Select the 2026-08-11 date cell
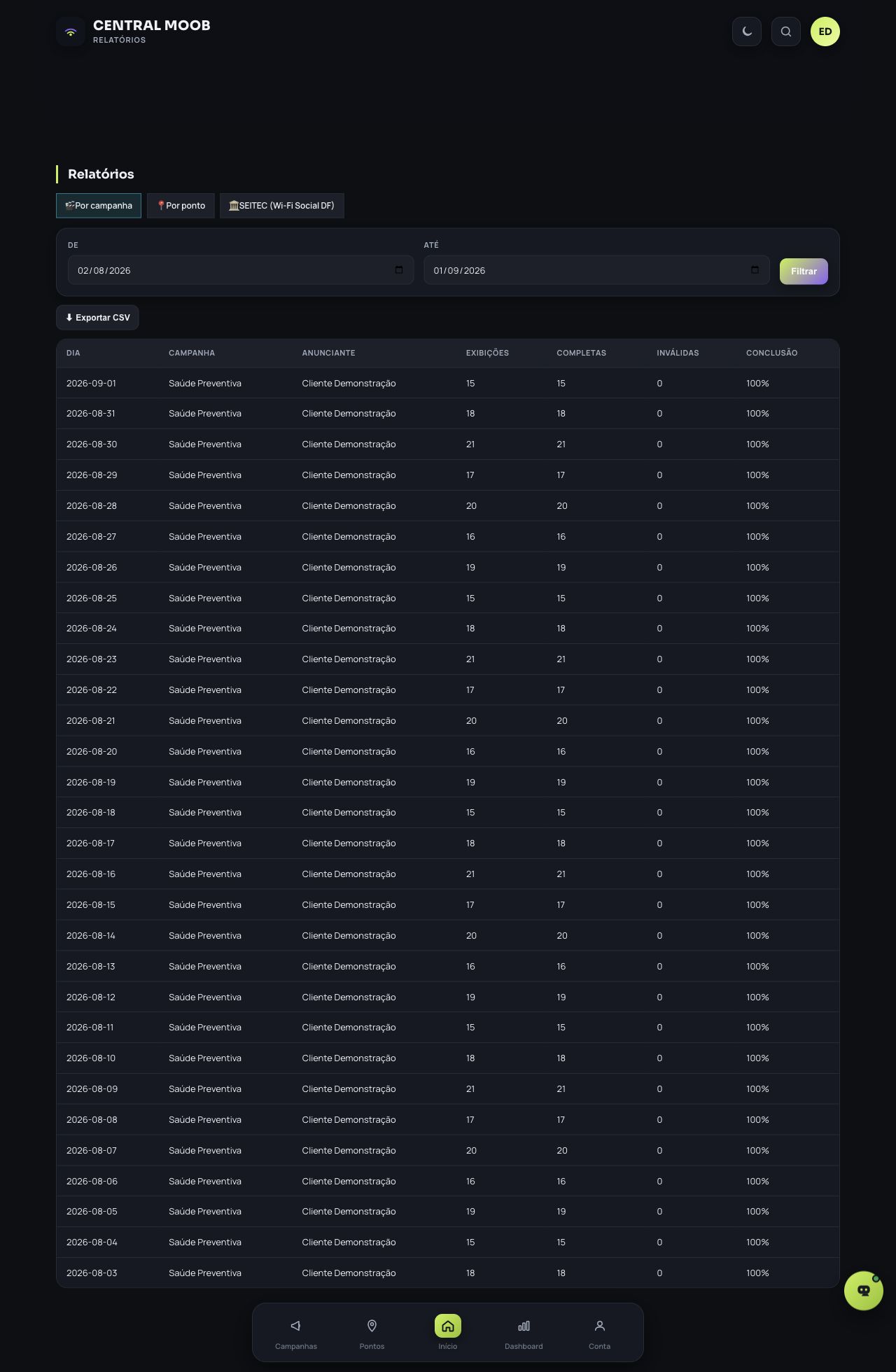This screenshot has width=896, height=1372. (90, 1028)
